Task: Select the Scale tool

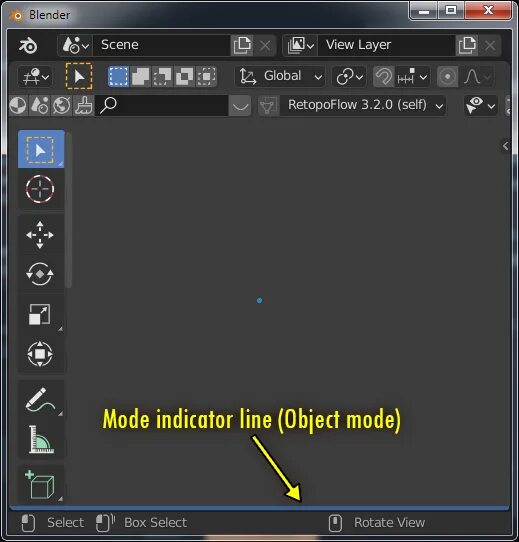Action: tap(40, 314)
